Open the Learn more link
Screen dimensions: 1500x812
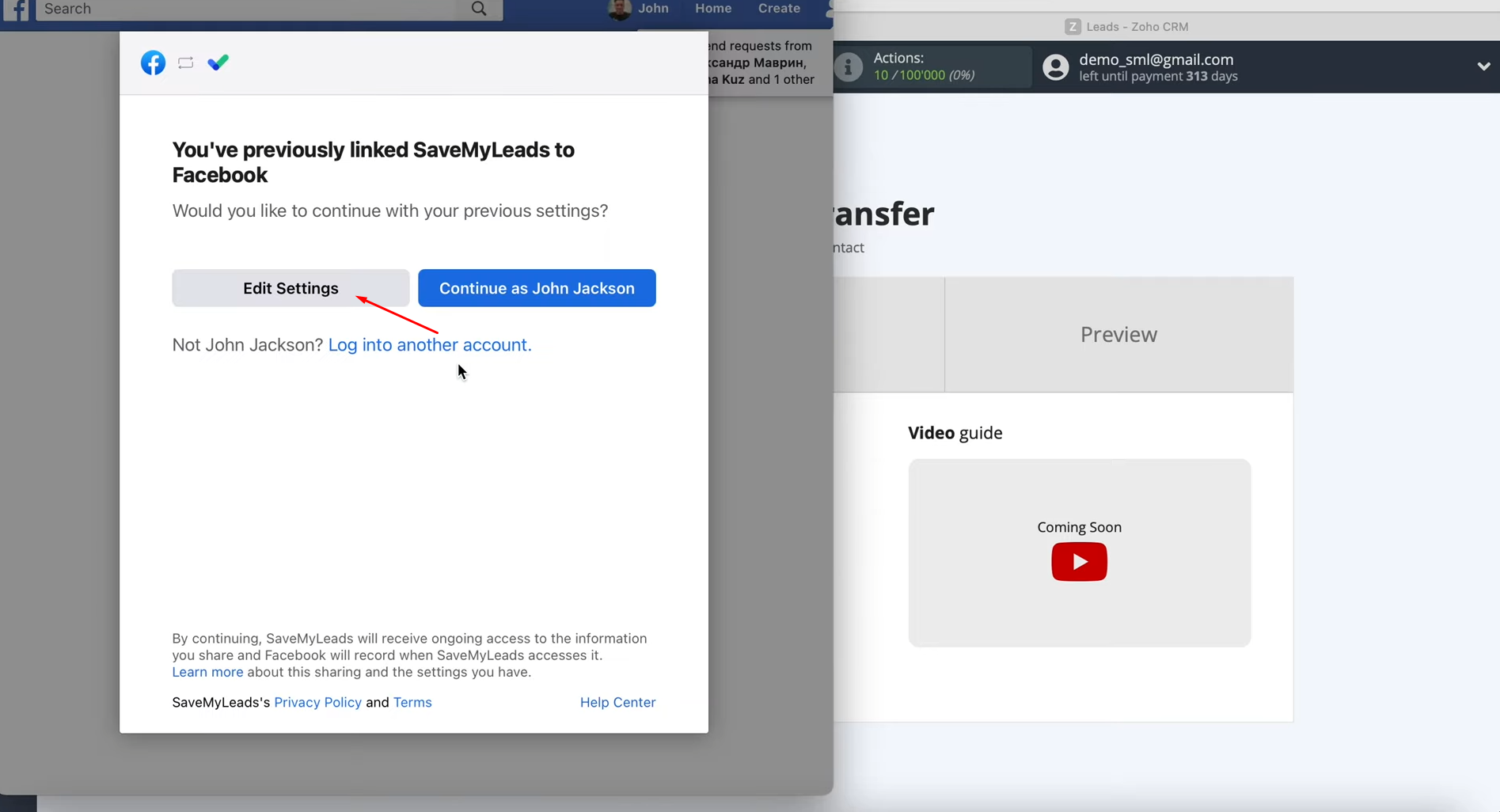tap(207, 672)
